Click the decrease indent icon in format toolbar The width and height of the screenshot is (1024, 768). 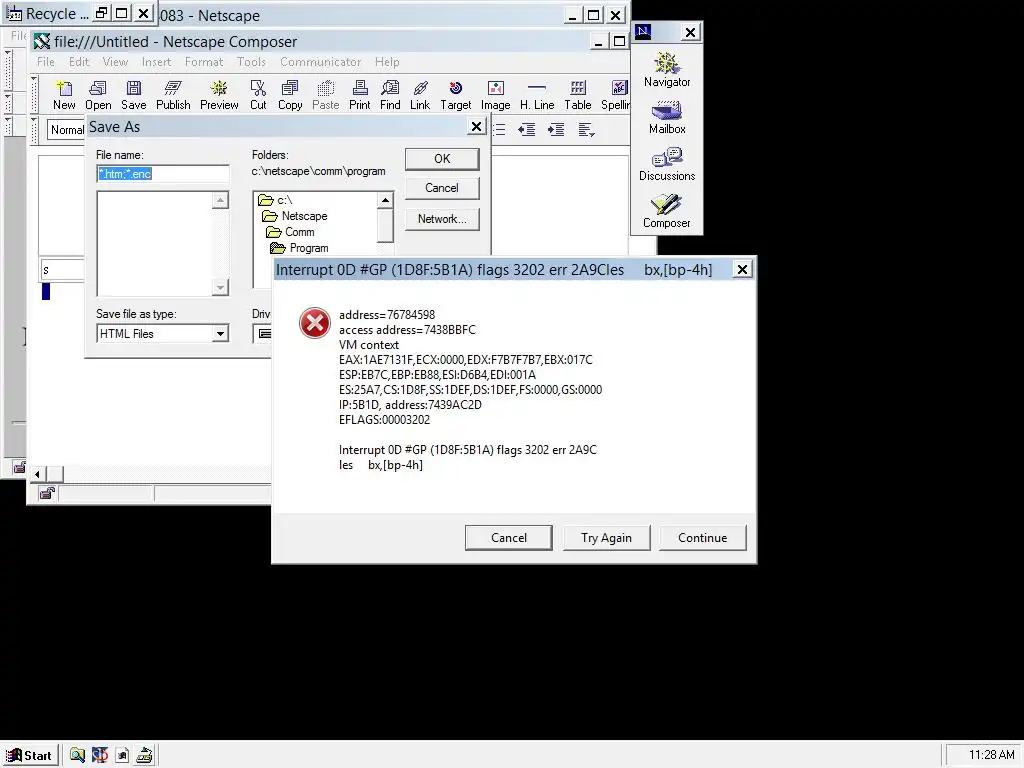526,129
